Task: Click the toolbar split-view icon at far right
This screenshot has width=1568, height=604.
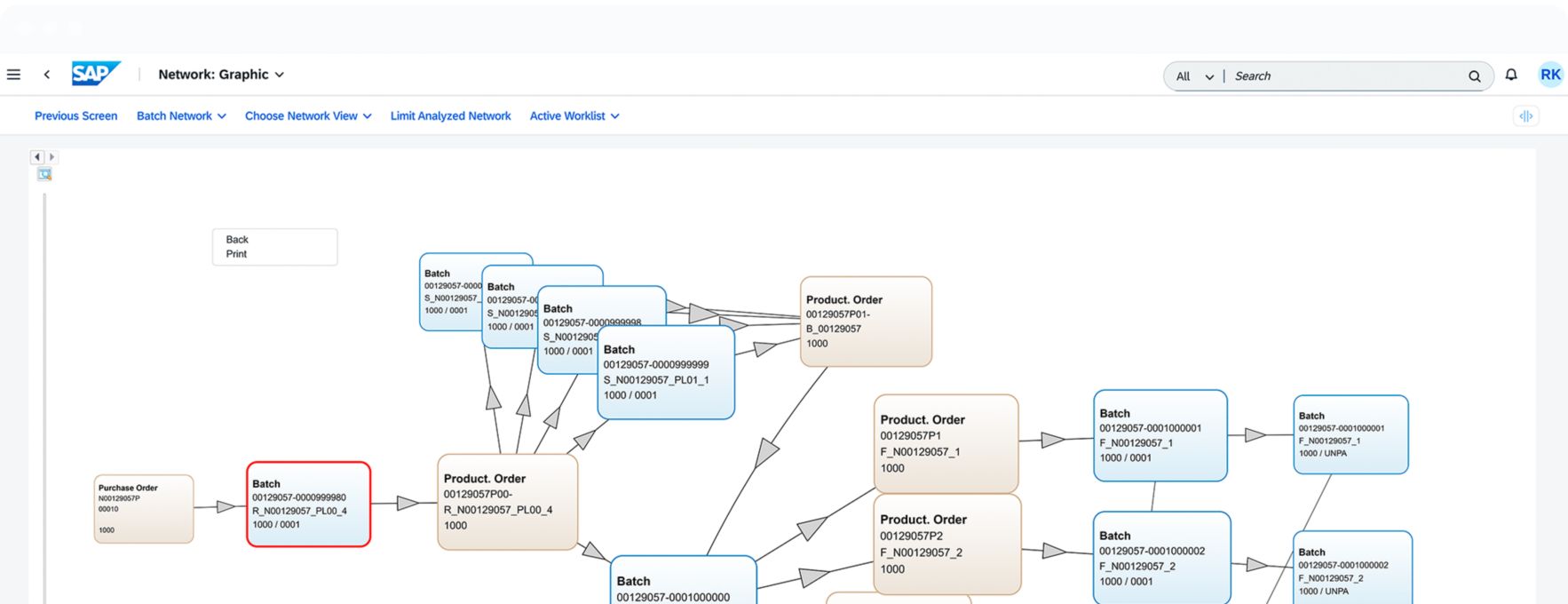Action: pyautogui.click(x=1525, y=116)
